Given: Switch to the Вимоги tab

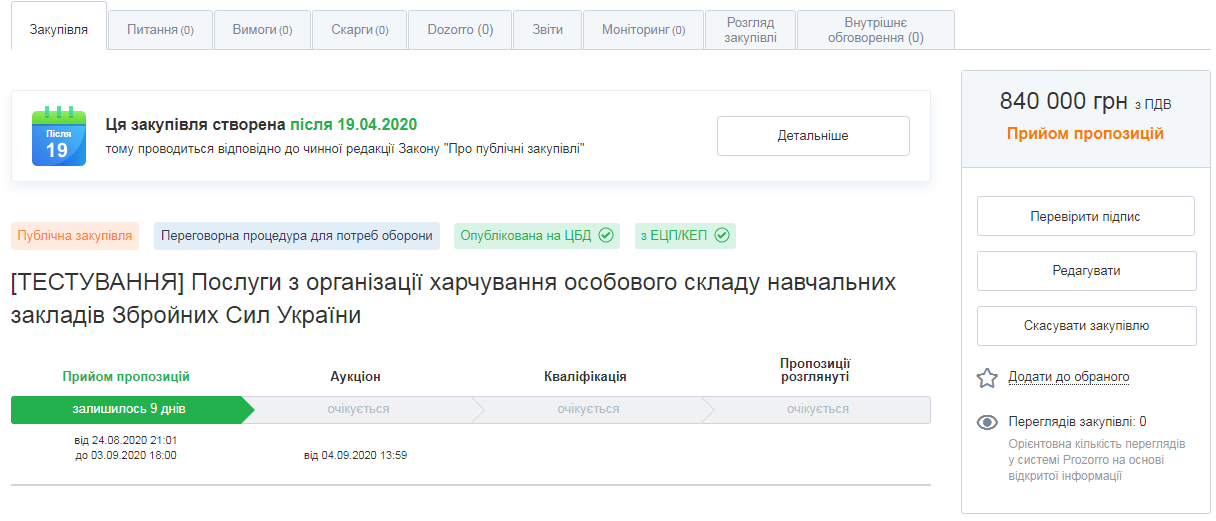Looking at the screenshot, I should 262,30.
